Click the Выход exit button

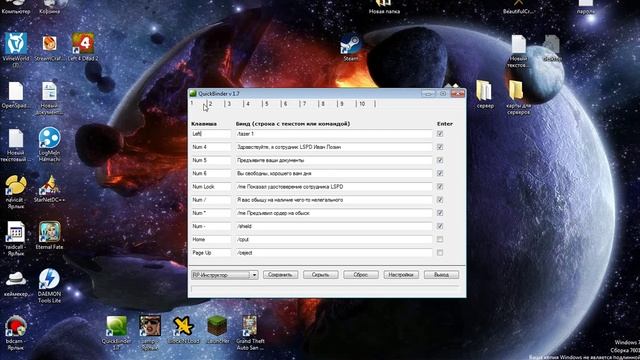[441, 275]
